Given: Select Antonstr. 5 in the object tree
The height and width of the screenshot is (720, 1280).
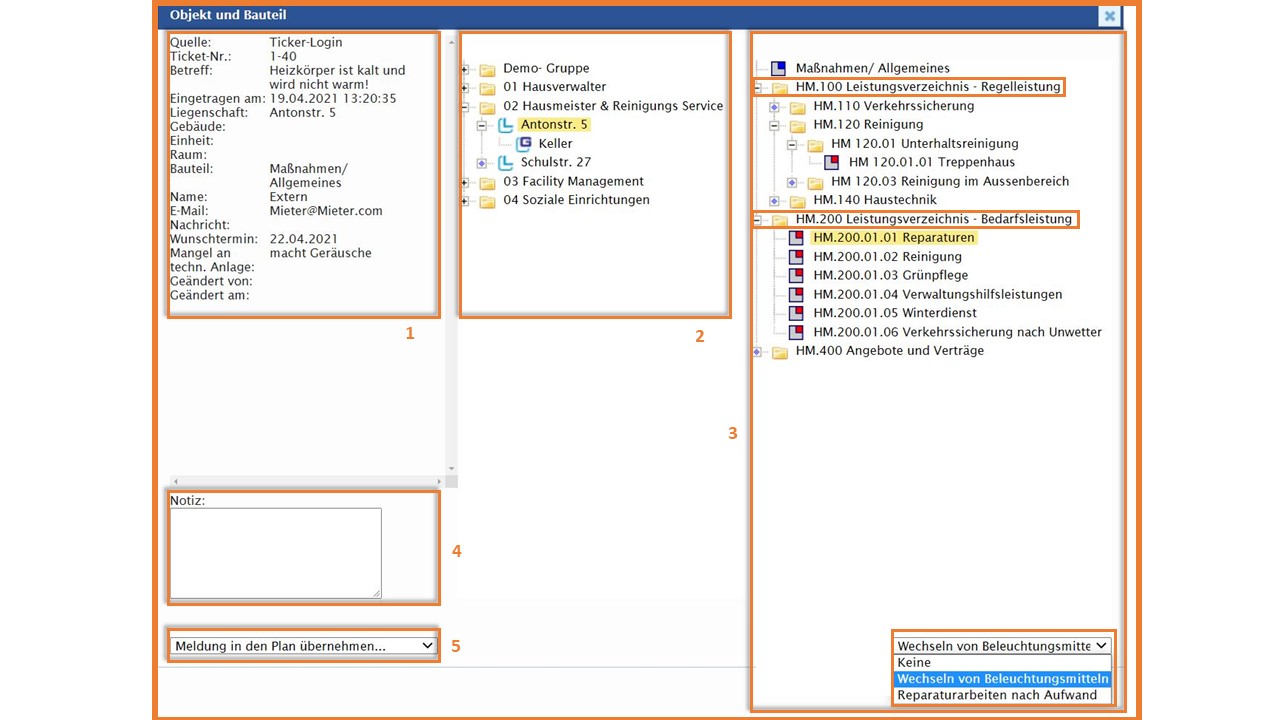Looking at the screenshot, I should [x=554, y=125].
